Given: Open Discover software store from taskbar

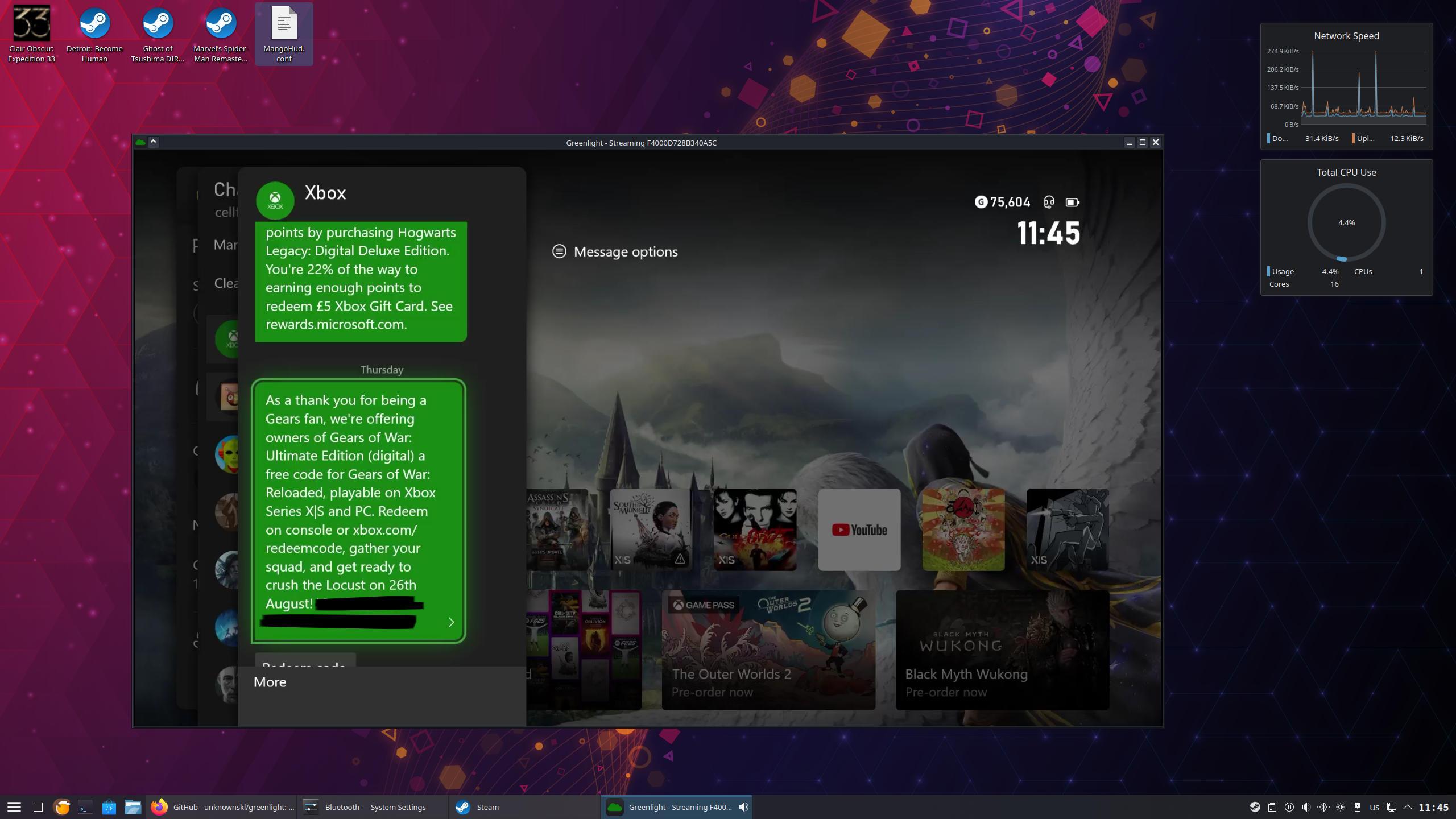Looking at the screenshot, I should tap(109, 807).
